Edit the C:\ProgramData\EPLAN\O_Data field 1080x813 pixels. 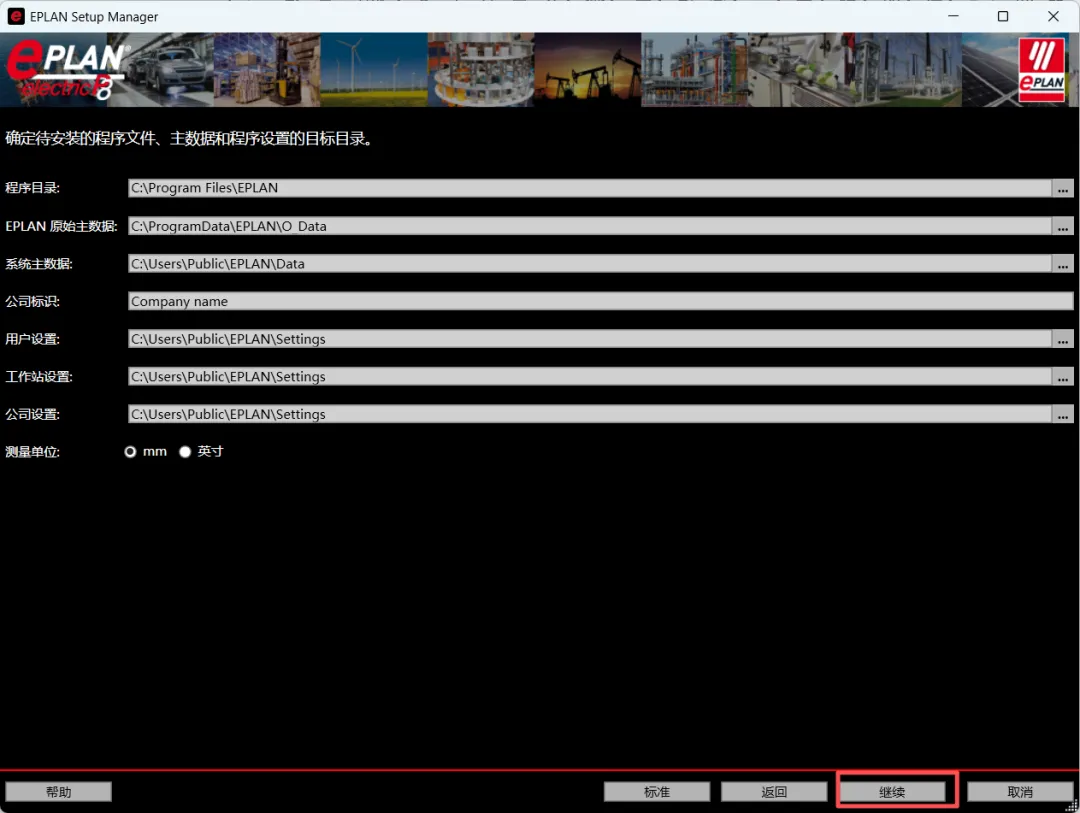click(x=590, y=226)
